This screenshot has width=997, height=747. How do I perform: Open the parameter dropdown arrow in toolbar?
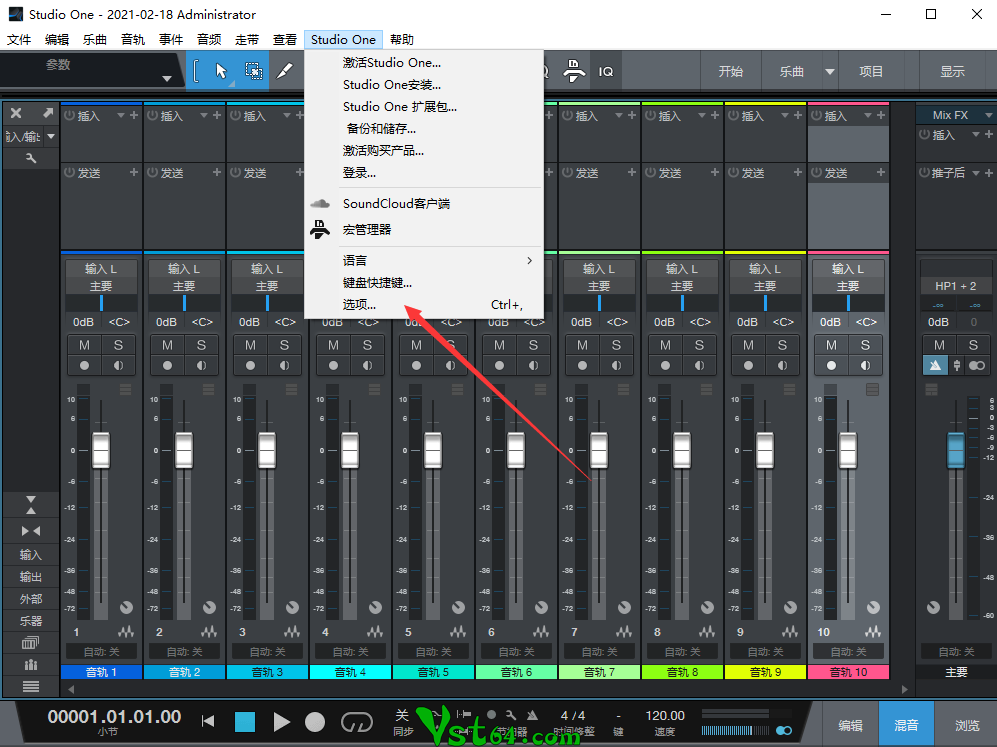click(x=167, y=79)
